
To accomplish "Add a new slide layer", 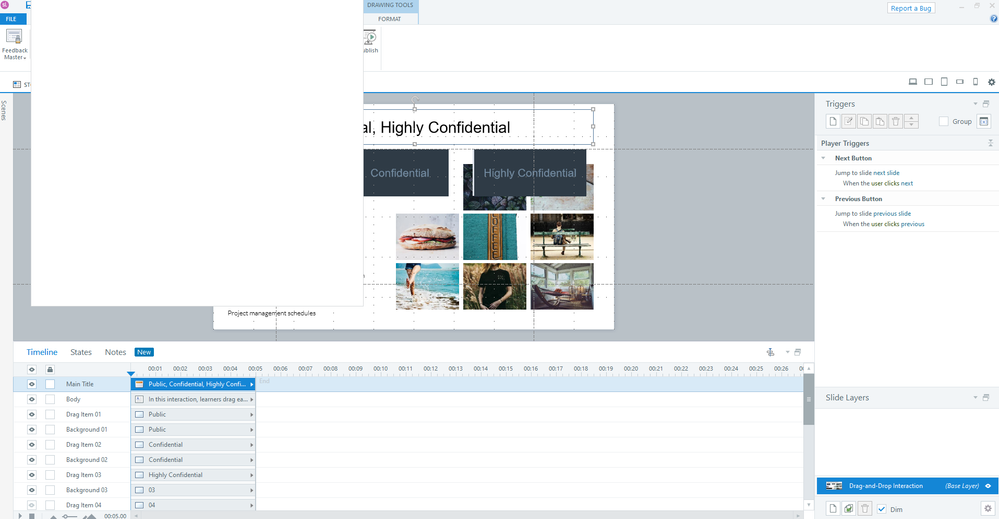I will click(832, 509).
